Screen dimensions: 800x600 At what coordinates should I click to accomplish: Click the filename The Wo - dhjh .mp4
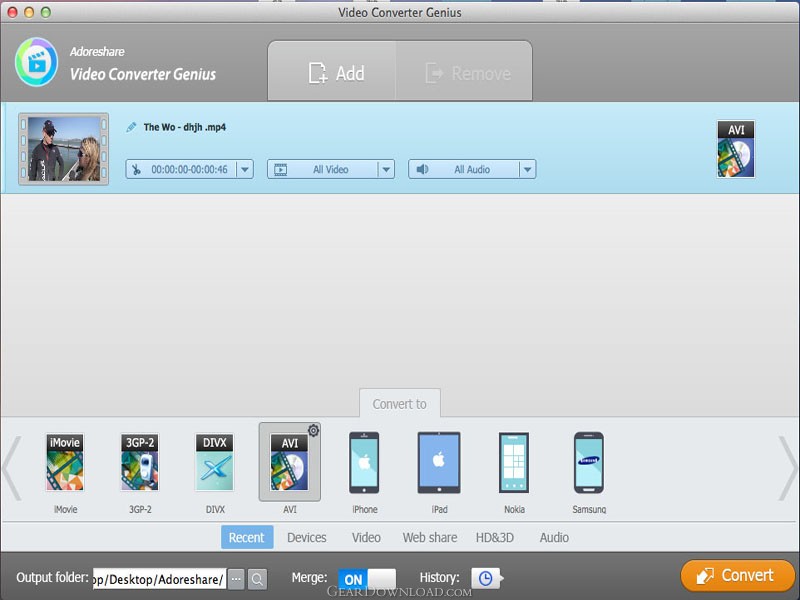coord(185,127)
